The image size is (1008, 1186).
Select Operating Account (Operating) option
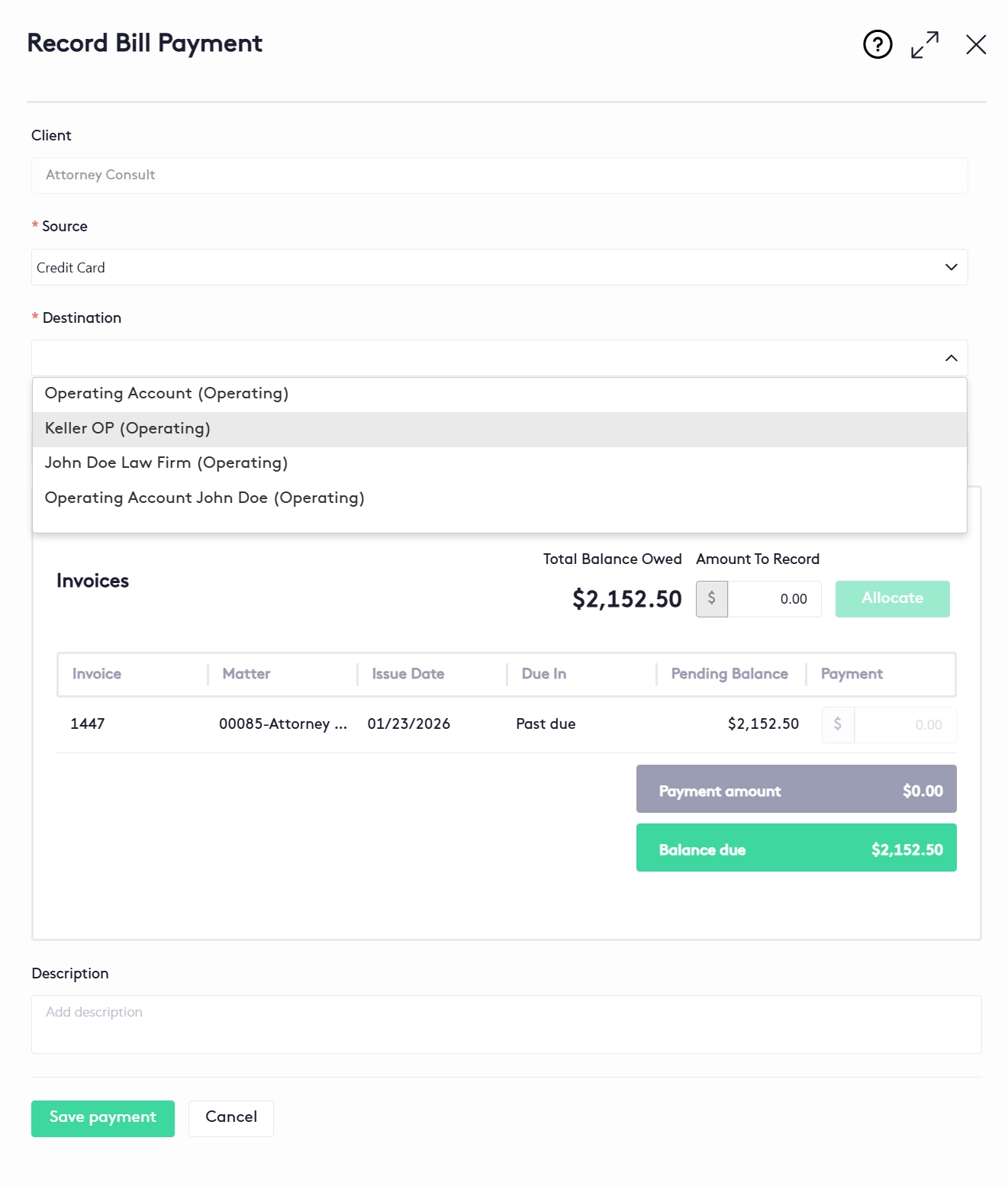tap(166, 393)
